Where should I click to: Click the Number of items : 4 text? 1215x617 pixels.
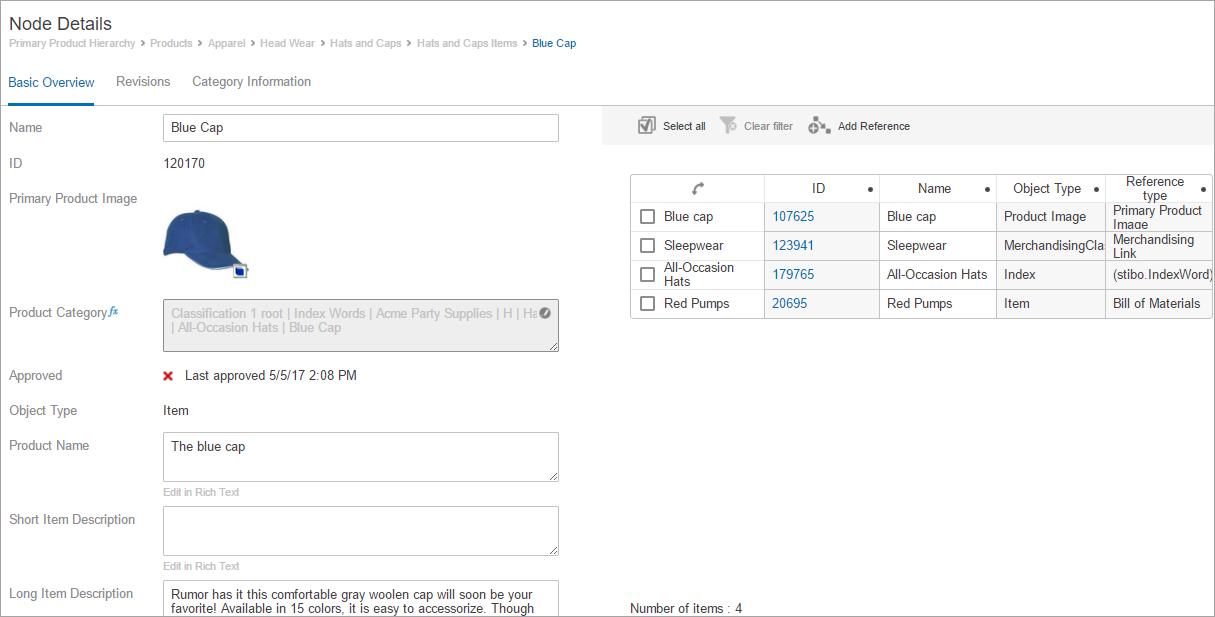[x=686, y=608]
